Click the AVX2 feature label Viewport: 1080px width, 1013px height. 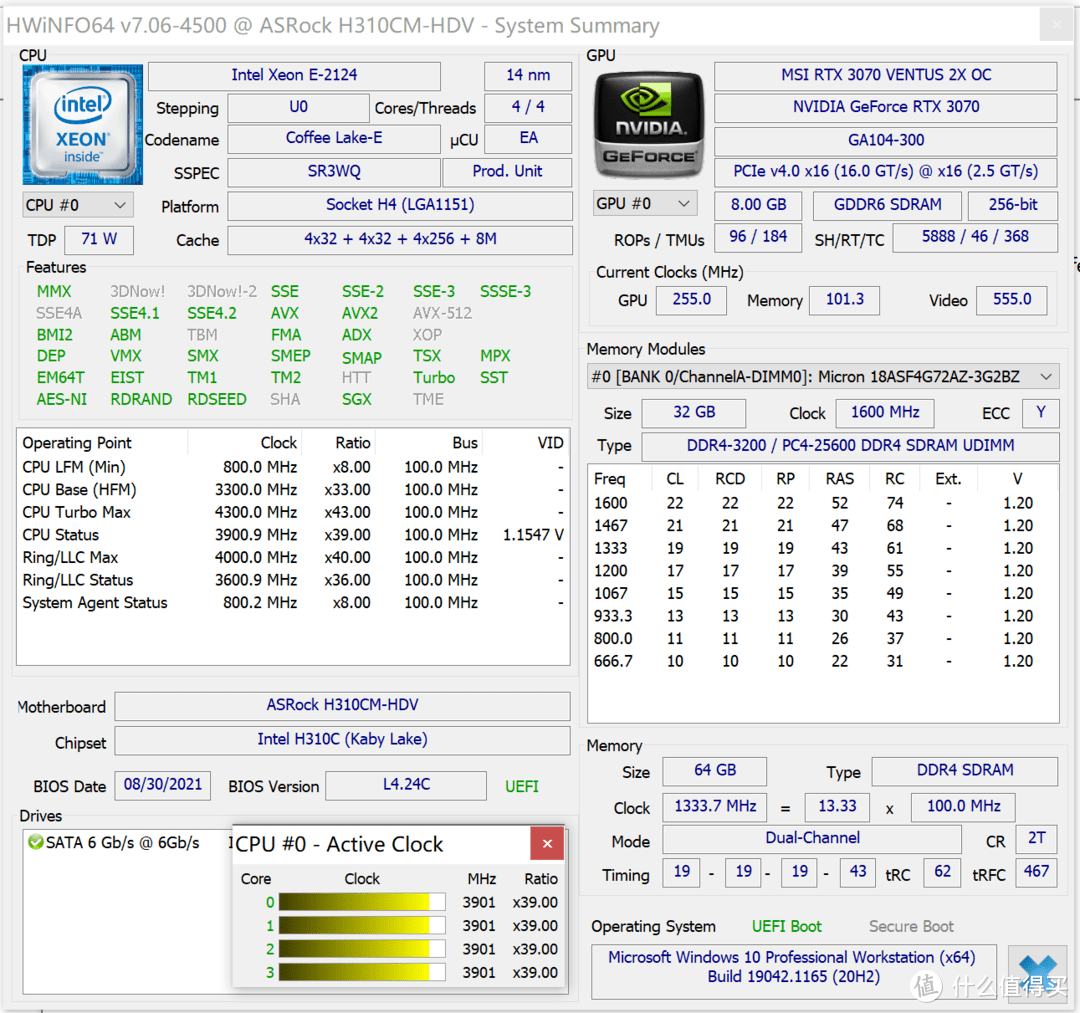[360, 313]
